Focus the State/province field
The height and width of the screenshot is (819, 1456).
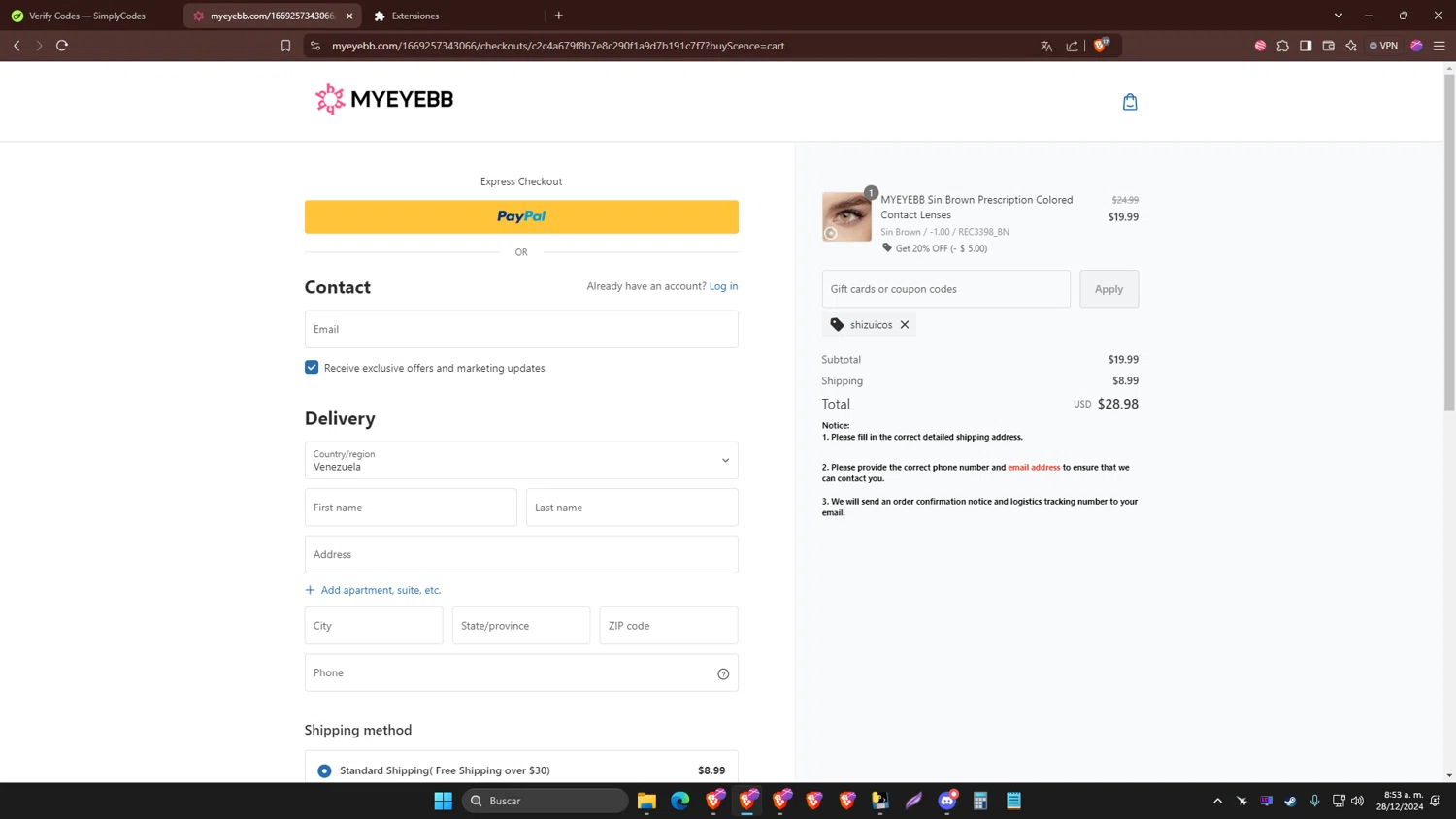tap(521, 626)
